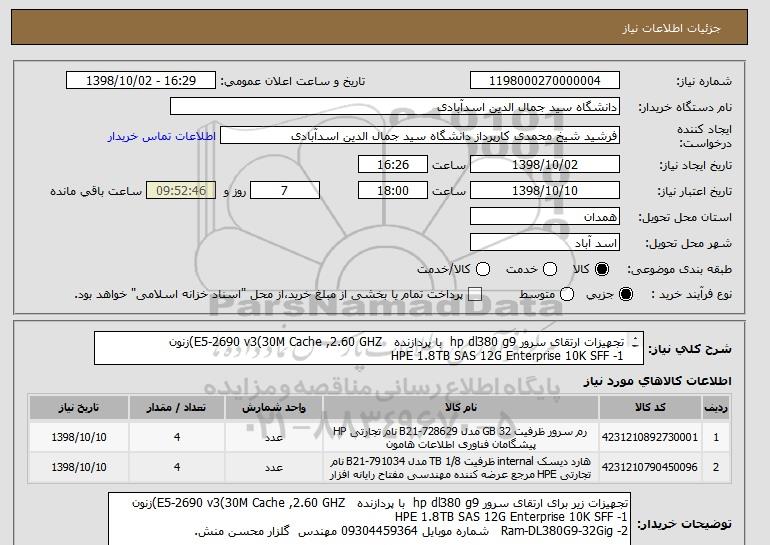Screen dimensions: 770x545
Task: Click the delivery province field همدان
Action: (545, 217)
